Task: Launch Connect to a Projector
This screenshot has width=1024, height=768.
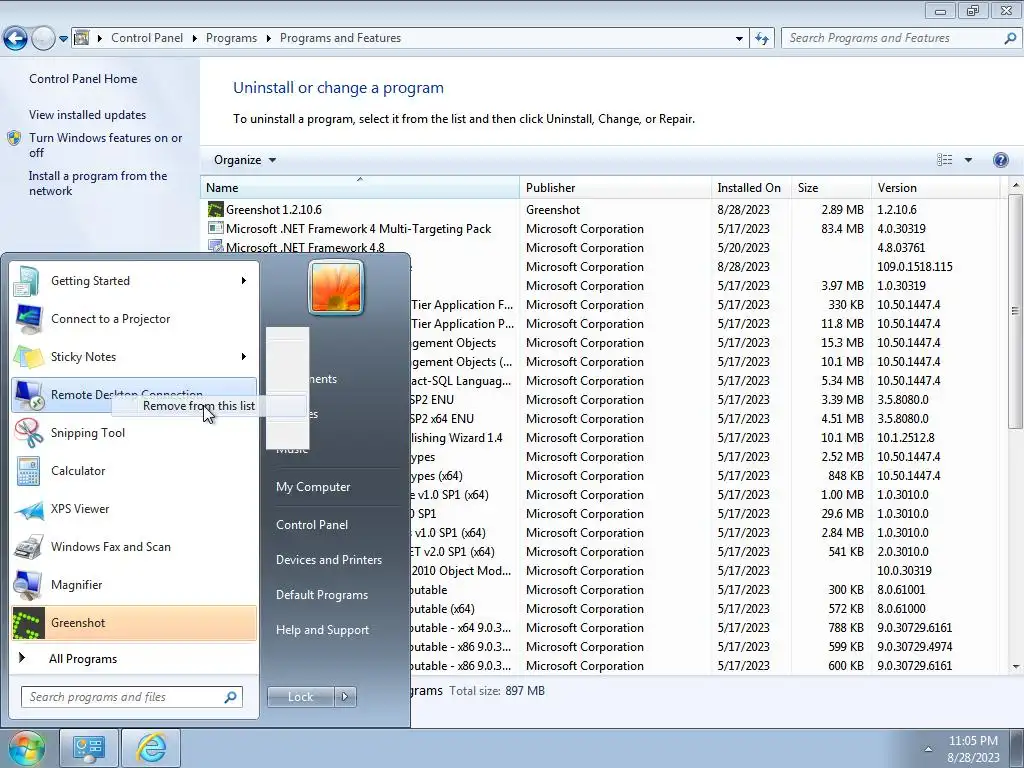Action: (134, 319)
